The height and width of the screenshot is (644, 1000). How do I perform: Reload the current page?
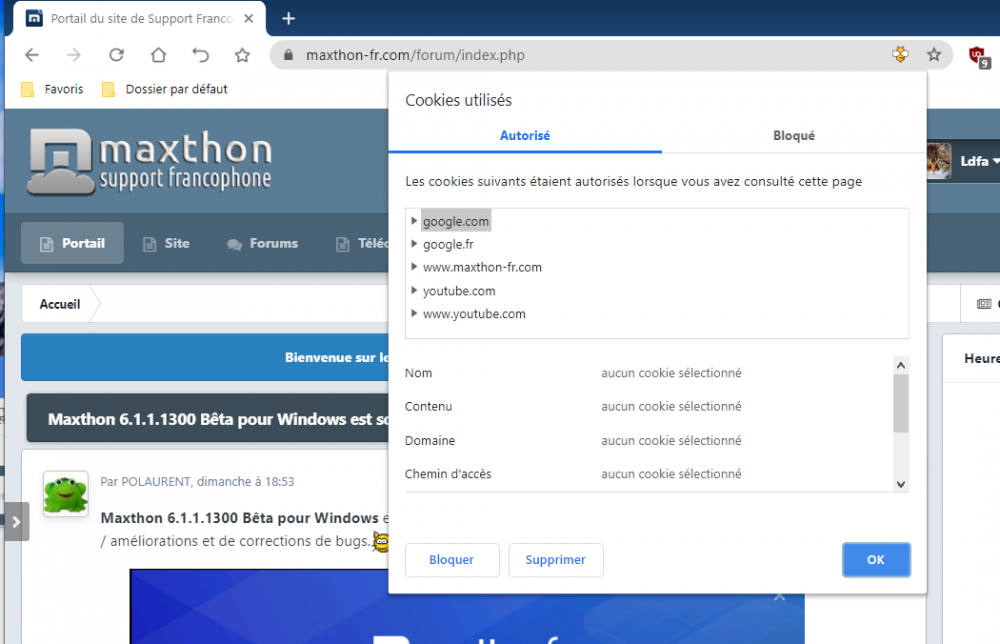[116, 55]
